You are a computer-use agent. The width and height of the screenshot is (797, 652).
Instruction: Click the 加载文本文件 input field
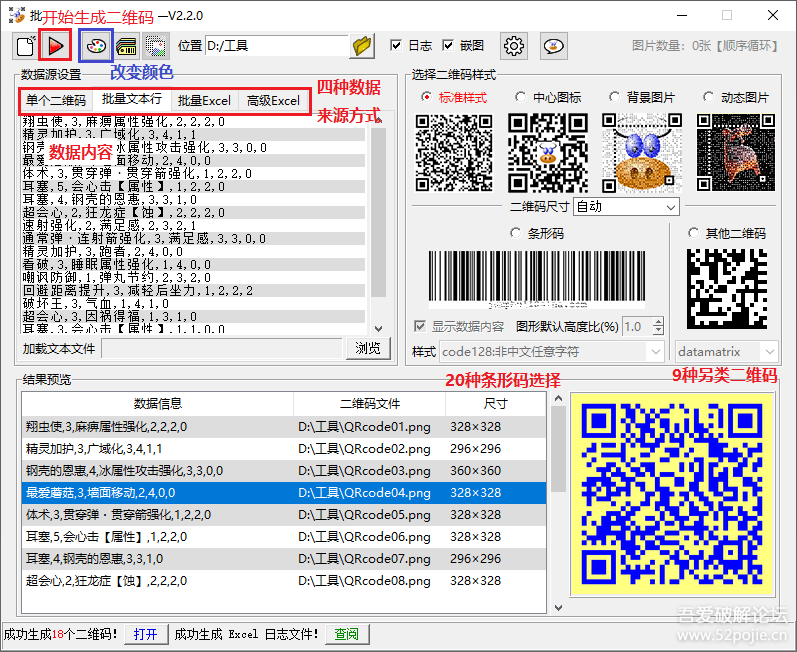click(222, 349)
